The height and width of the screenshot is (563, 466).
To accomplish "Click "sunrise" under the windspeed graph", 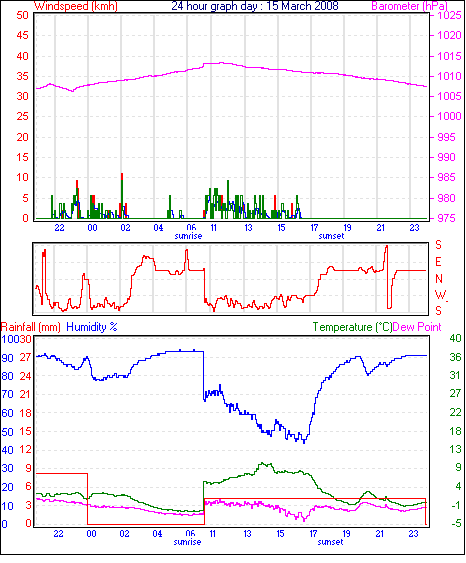I will point(188,236).
